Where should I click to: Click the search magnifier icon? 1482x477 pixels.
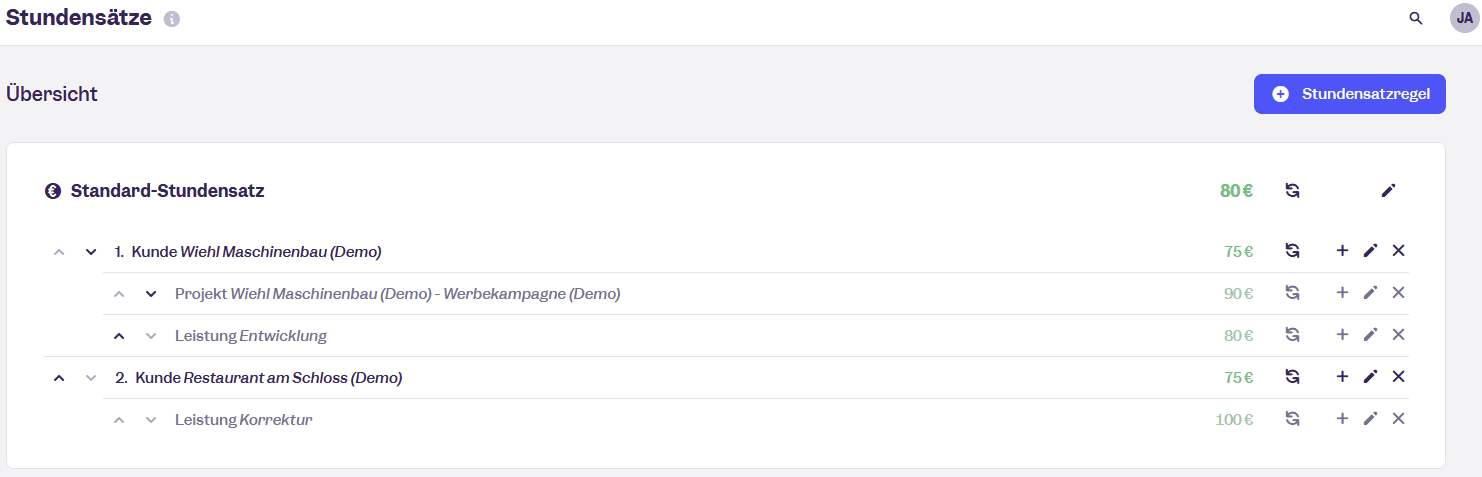(x=1415, y=18)
